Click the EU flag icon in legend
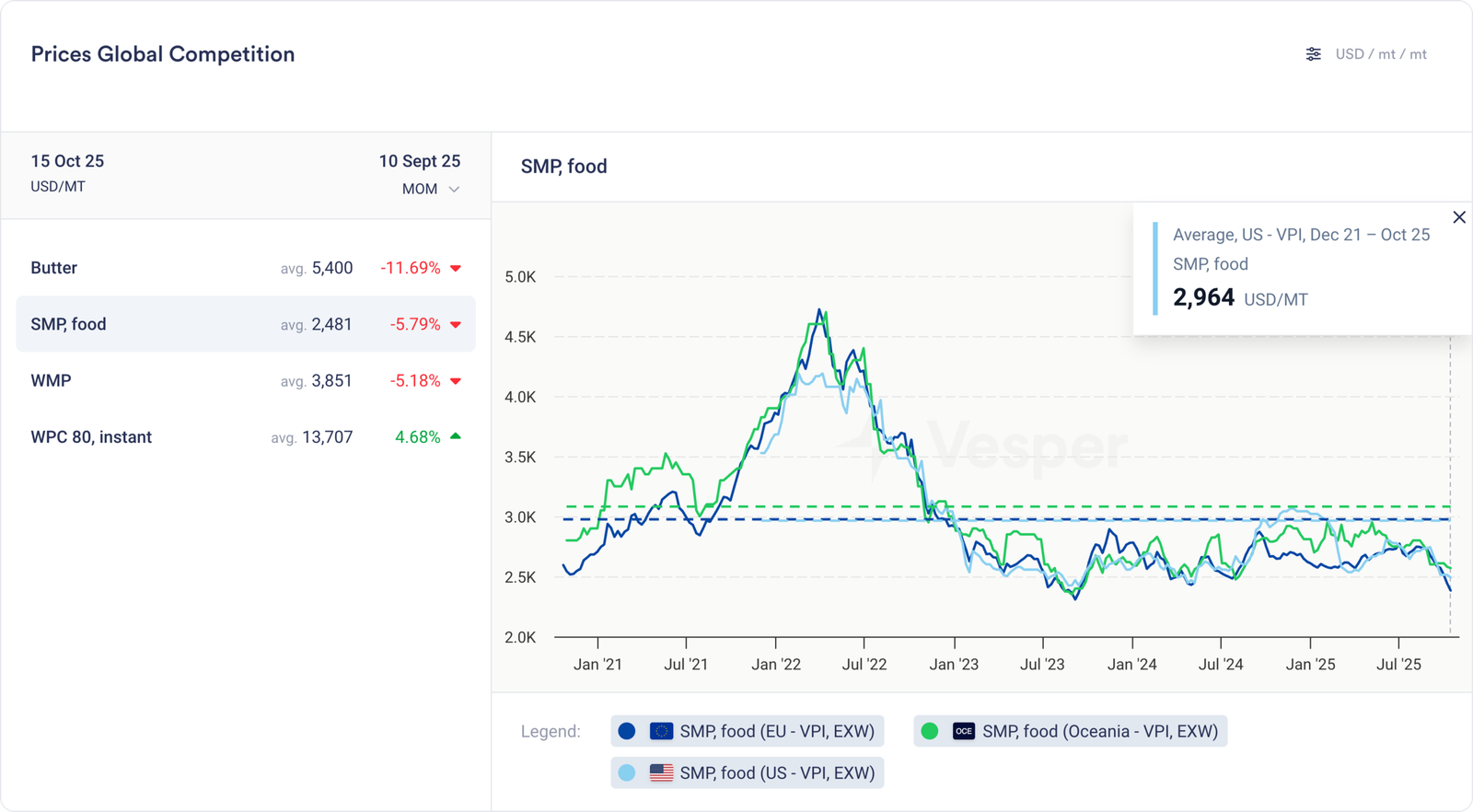1473x812 pixels. pyautogui.click(x=661, y=731)
